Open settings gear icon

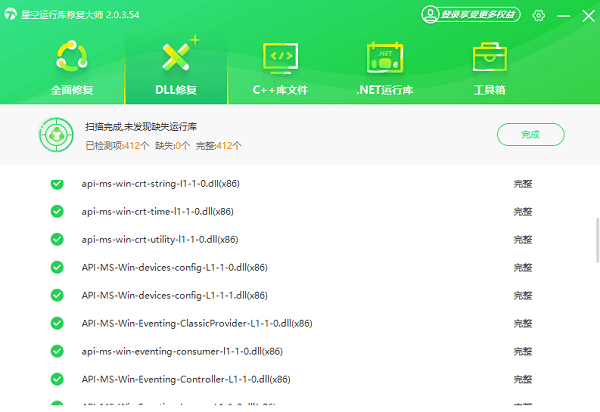[x=538, y=16]
